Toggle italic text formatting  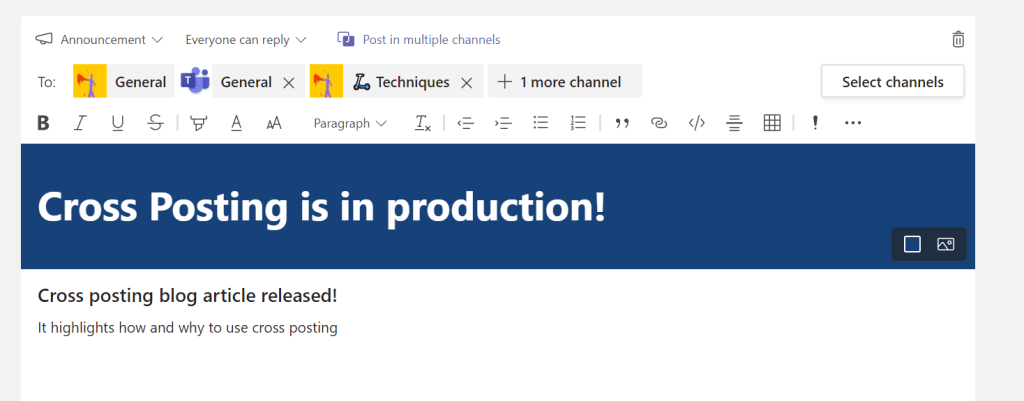click(80, 123)
